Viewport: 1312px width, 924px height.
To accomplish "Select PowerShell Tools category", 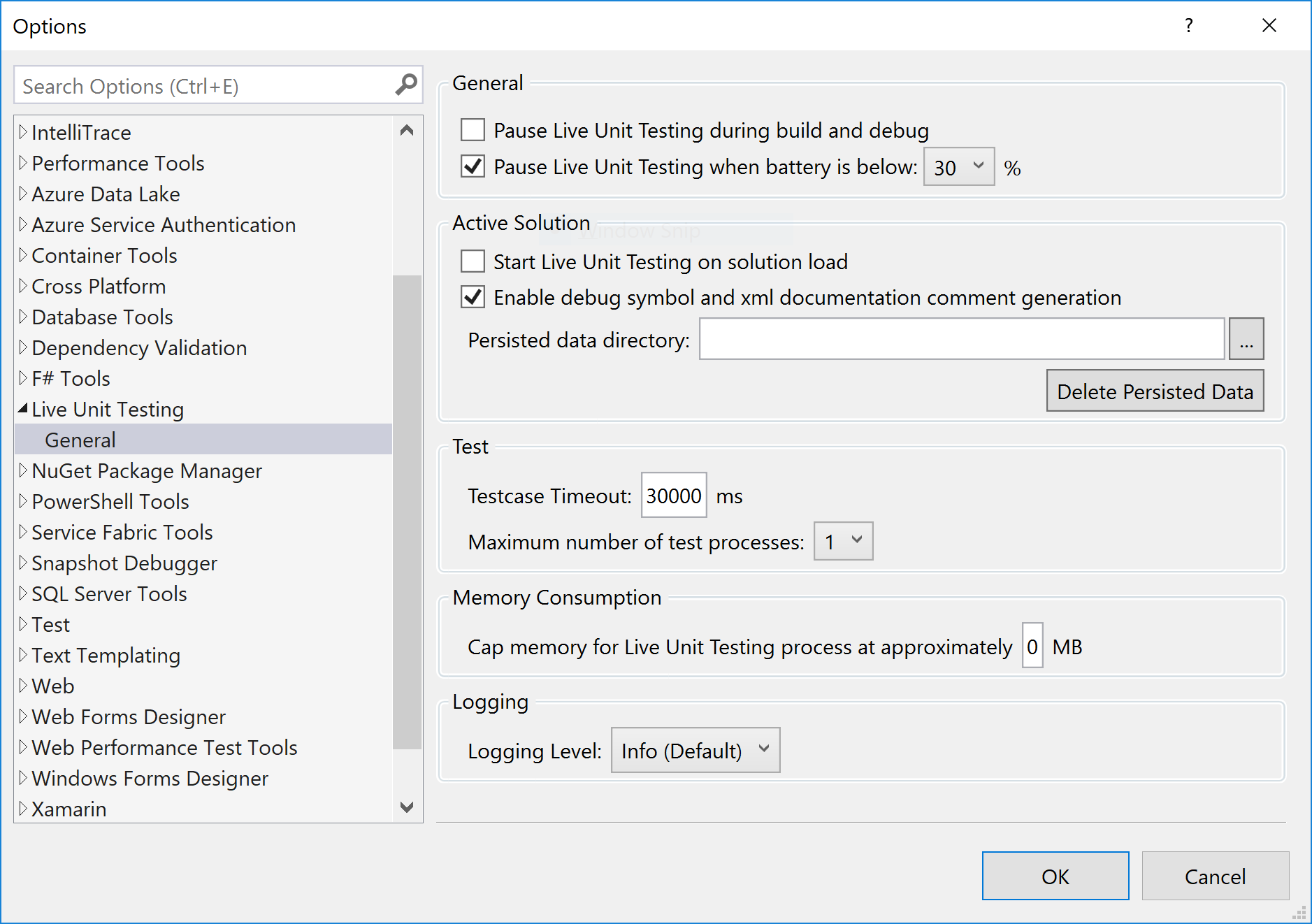I will pyautogui.click(x=110, y=501).
